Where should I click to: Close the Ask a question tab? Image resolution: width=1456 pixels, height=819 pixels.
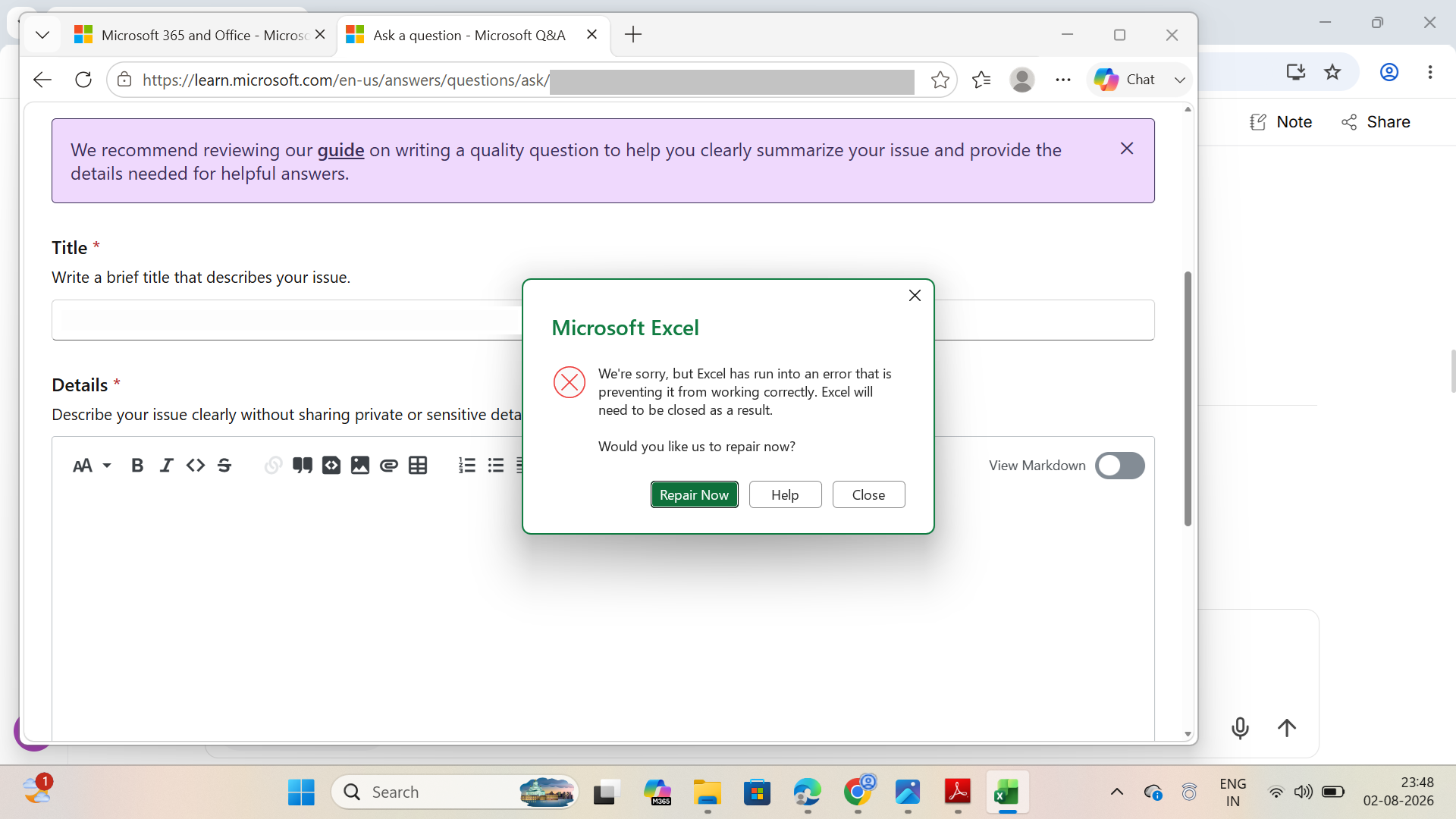(x=592, y=35)
